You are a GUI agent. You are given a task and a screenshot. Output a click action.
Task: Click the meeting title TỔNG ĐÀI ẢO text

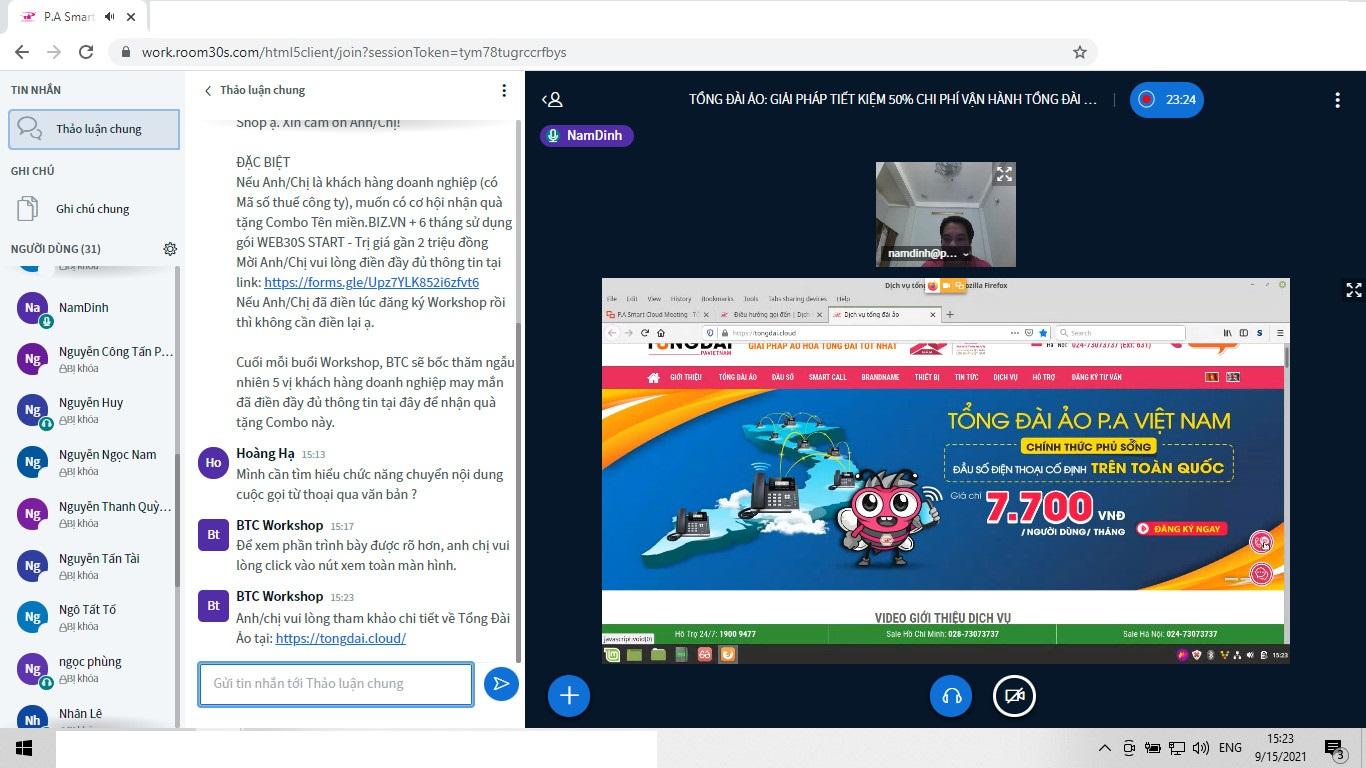pyautogui.click(x=893, y=100)
